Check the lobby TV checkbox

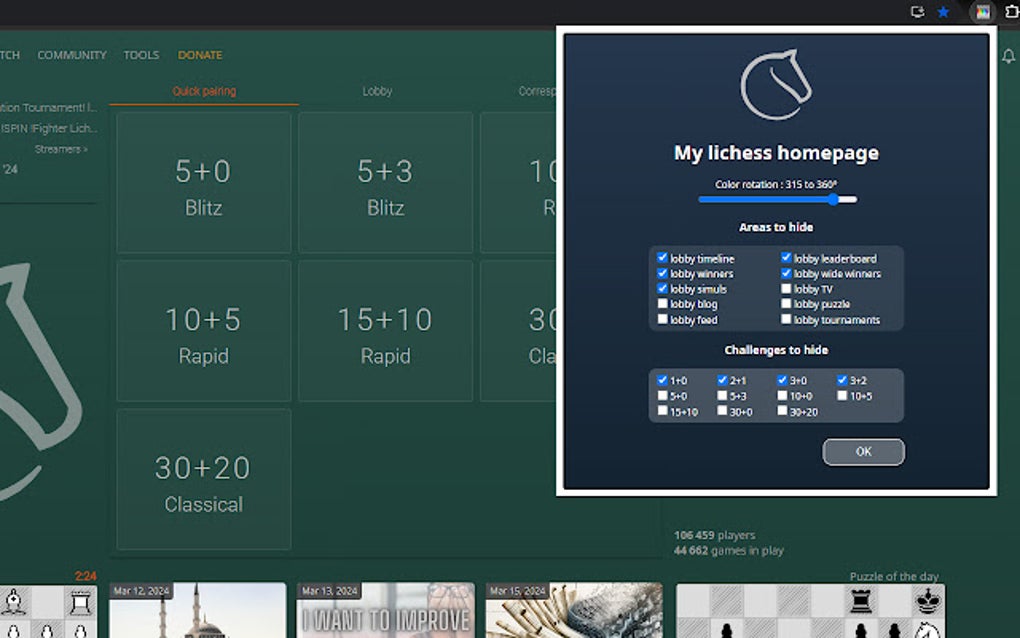[x=786, y=288]
